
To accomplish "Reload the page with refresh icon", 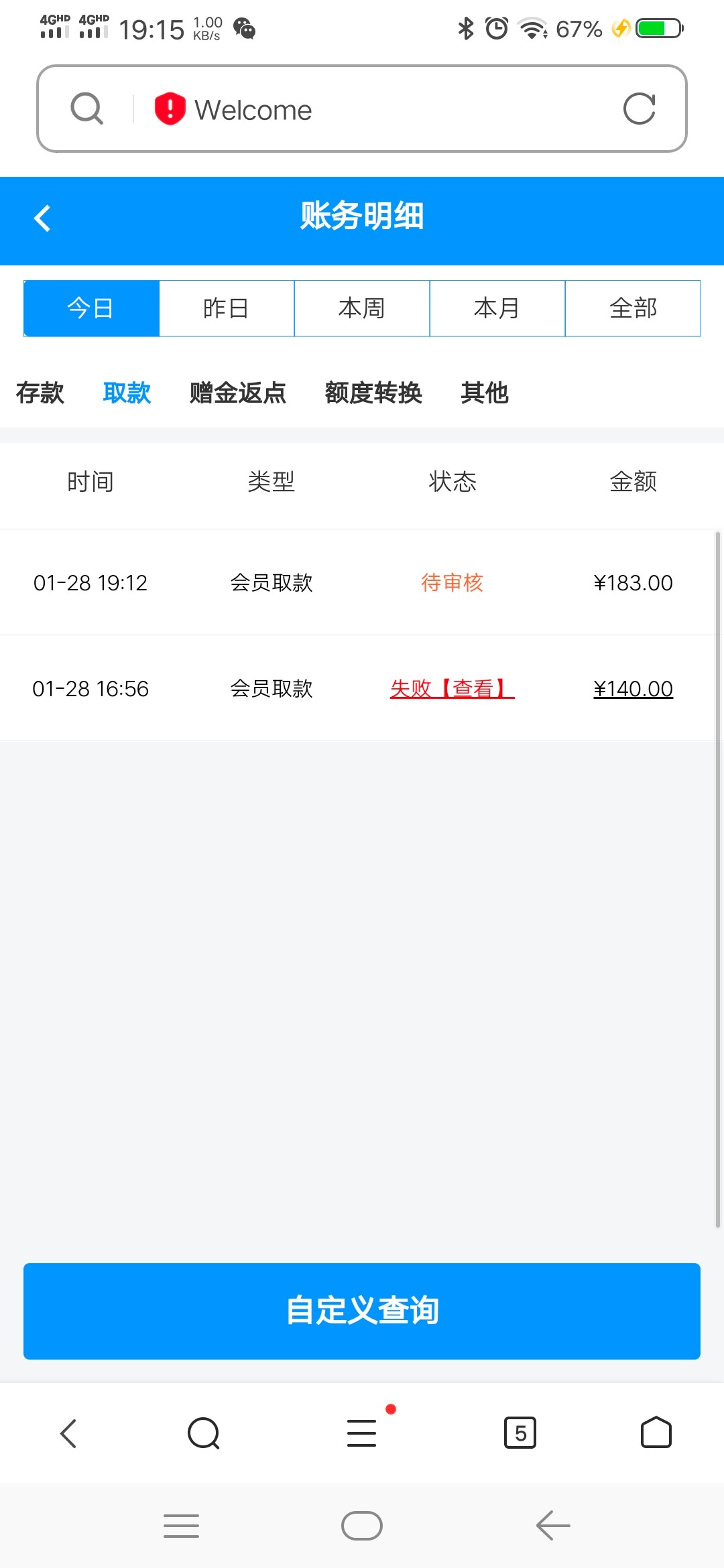I will coord(639,109).
